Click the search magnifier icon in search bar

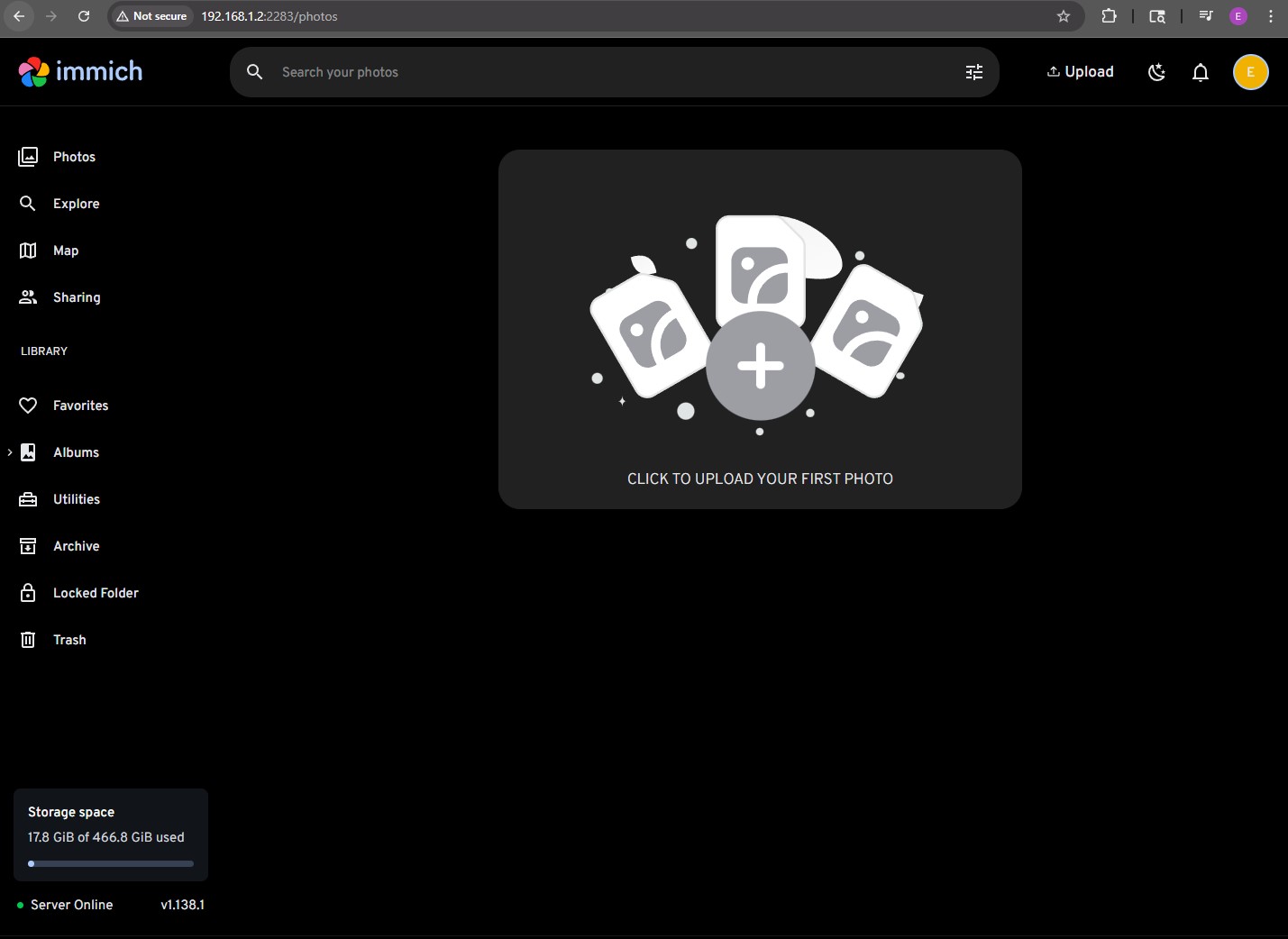[255, 72]
